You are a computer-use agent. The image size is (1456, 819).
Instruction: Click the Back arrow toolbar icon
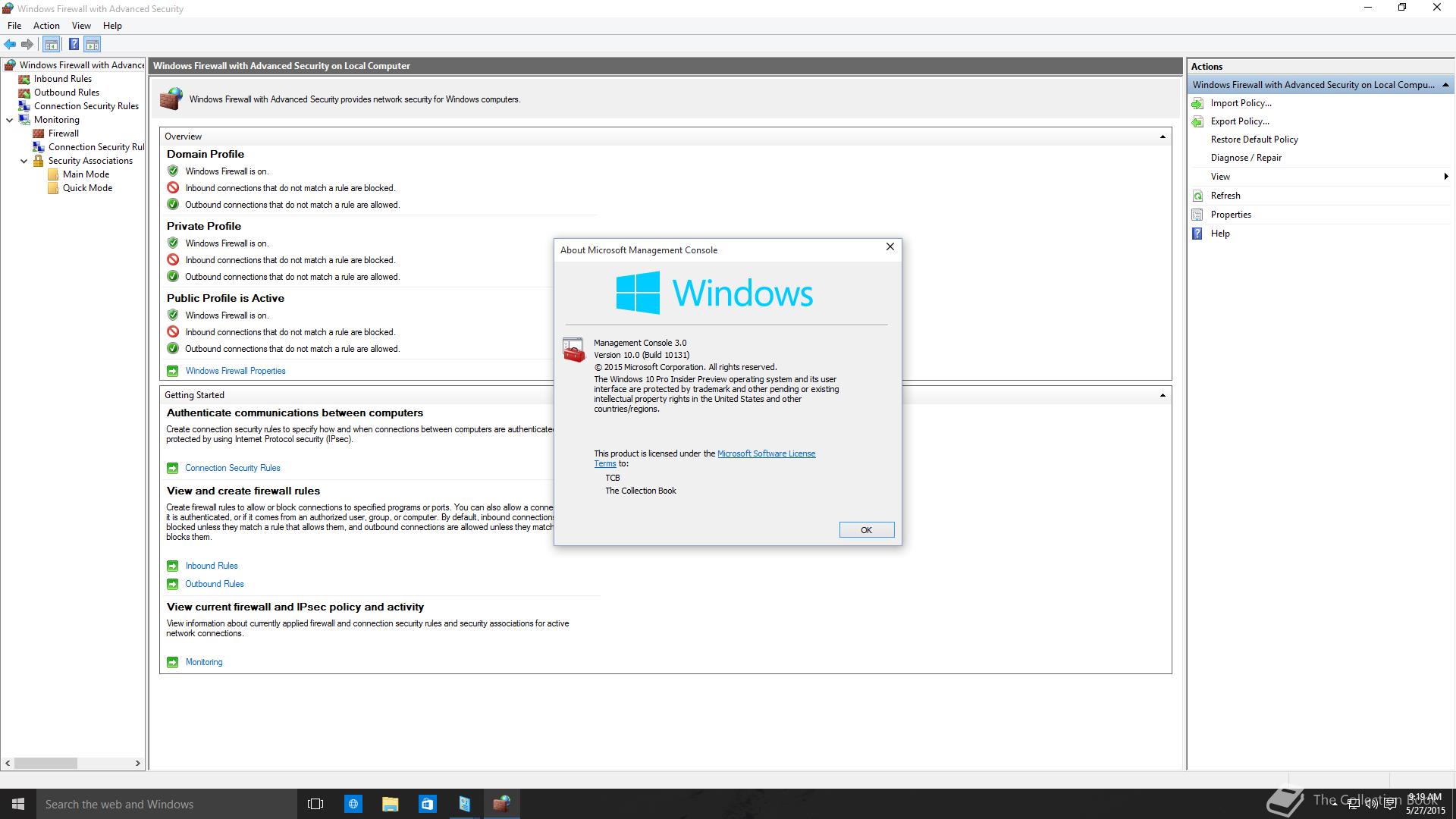pos(10,44)
